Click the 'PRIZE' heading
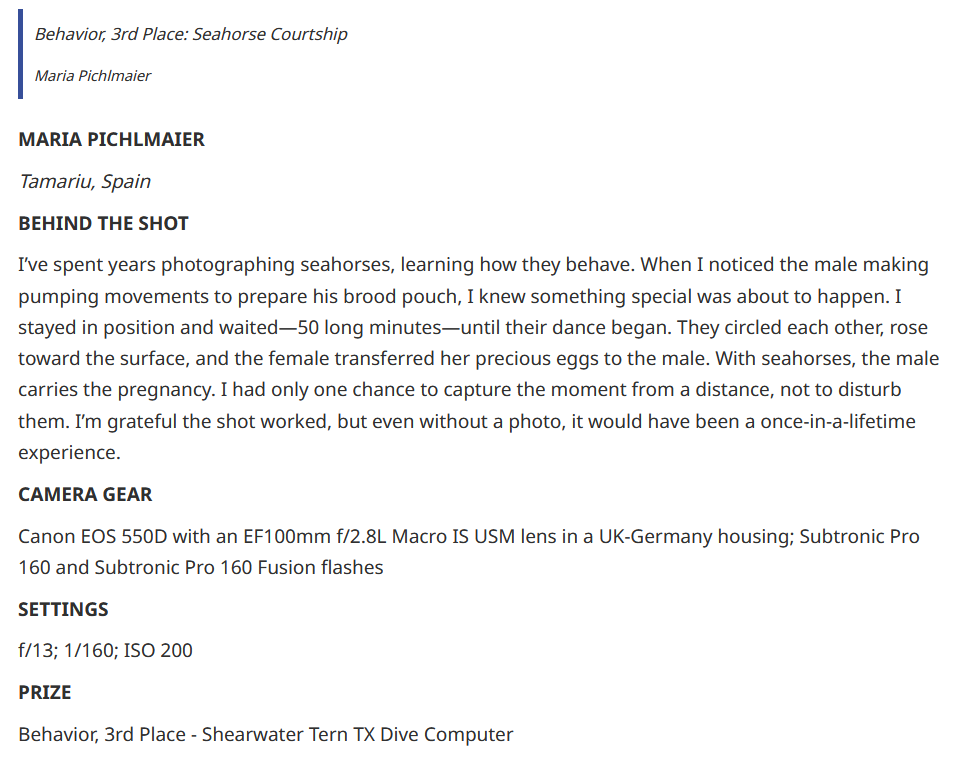Image resolution: width=959 pixels, height=763 pixels. pyautogui.click(x=45, y=693)
